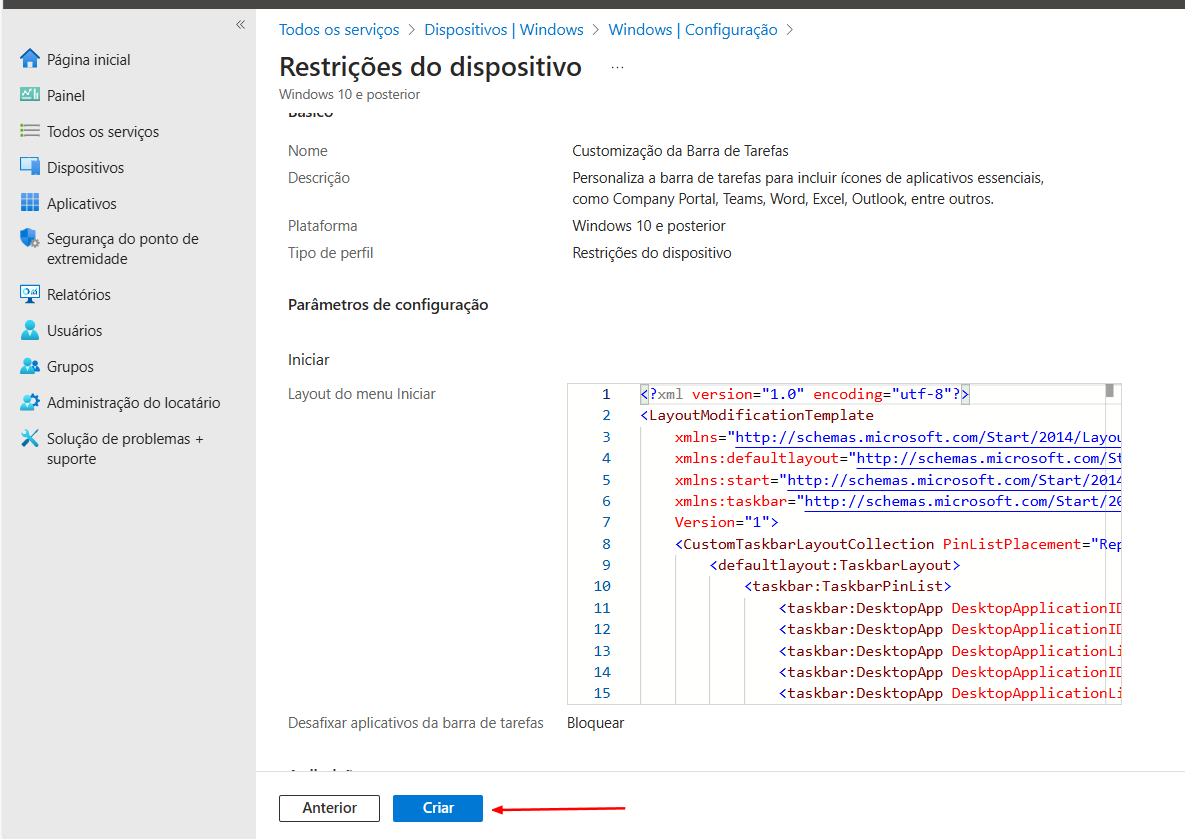The image size is (1185, 839).
Task: Click Todos os serviços breadcrumb link
Action: coord(339,29)
